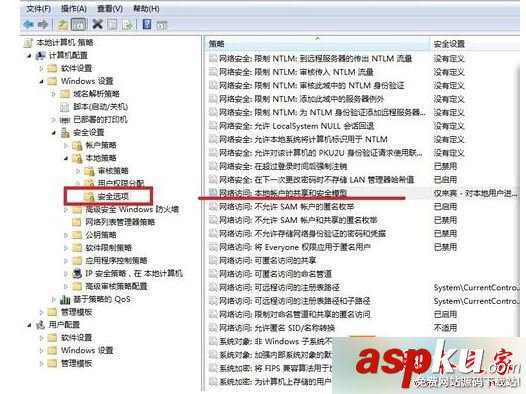Click policy icon beside 允许对该计算机的 PKU2U 身份验证
Viewport: 526px width, 394px height.
click(x=213, y=153)
